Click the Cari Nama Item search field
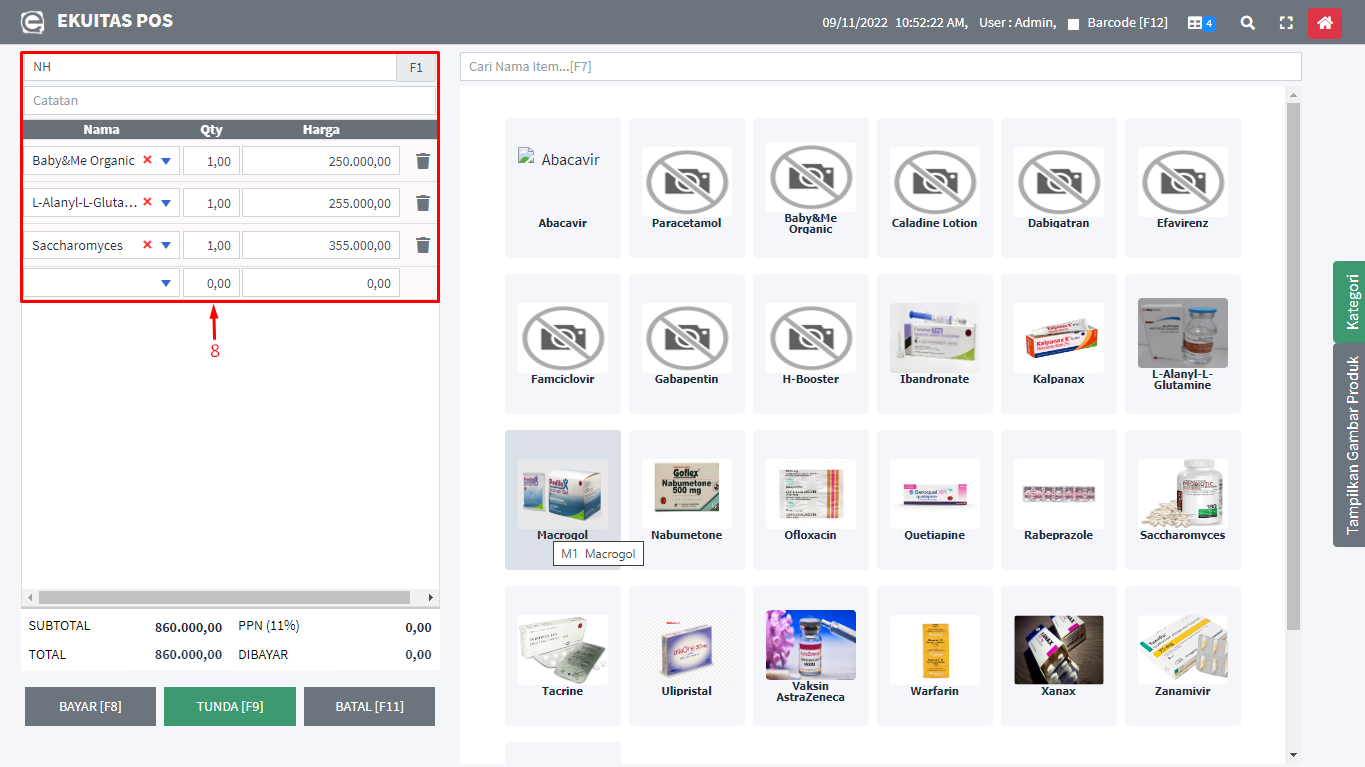This screenshot has height=767, width=1365. 880,67
